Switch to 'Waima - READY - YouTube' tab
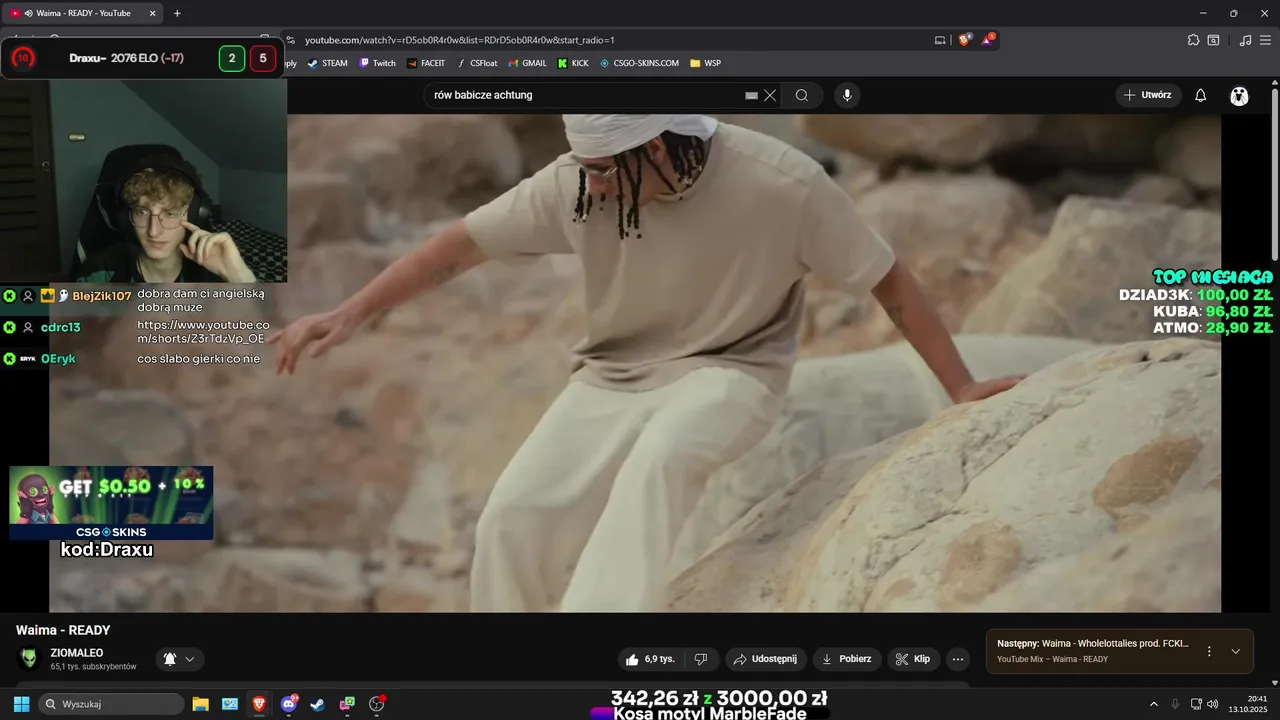The height and width of the screenshot is (720, 1280). 83,13
